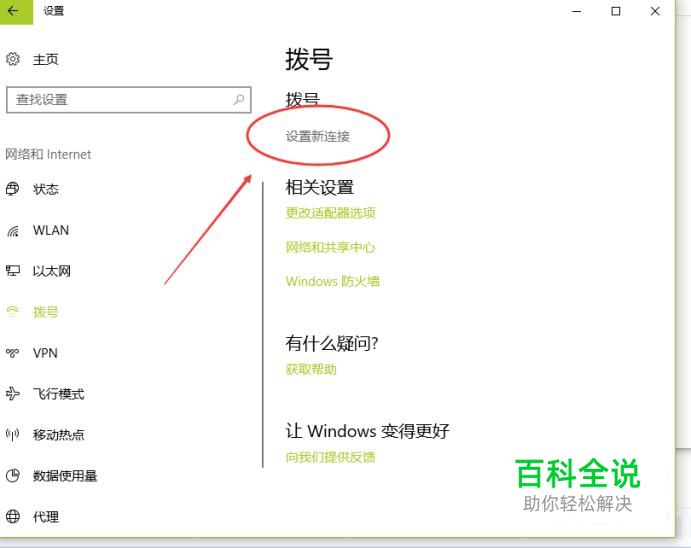Viewport: 691px width, 548px height.
Task: Select 状态 in the sidebar
Action: point(46,189)
